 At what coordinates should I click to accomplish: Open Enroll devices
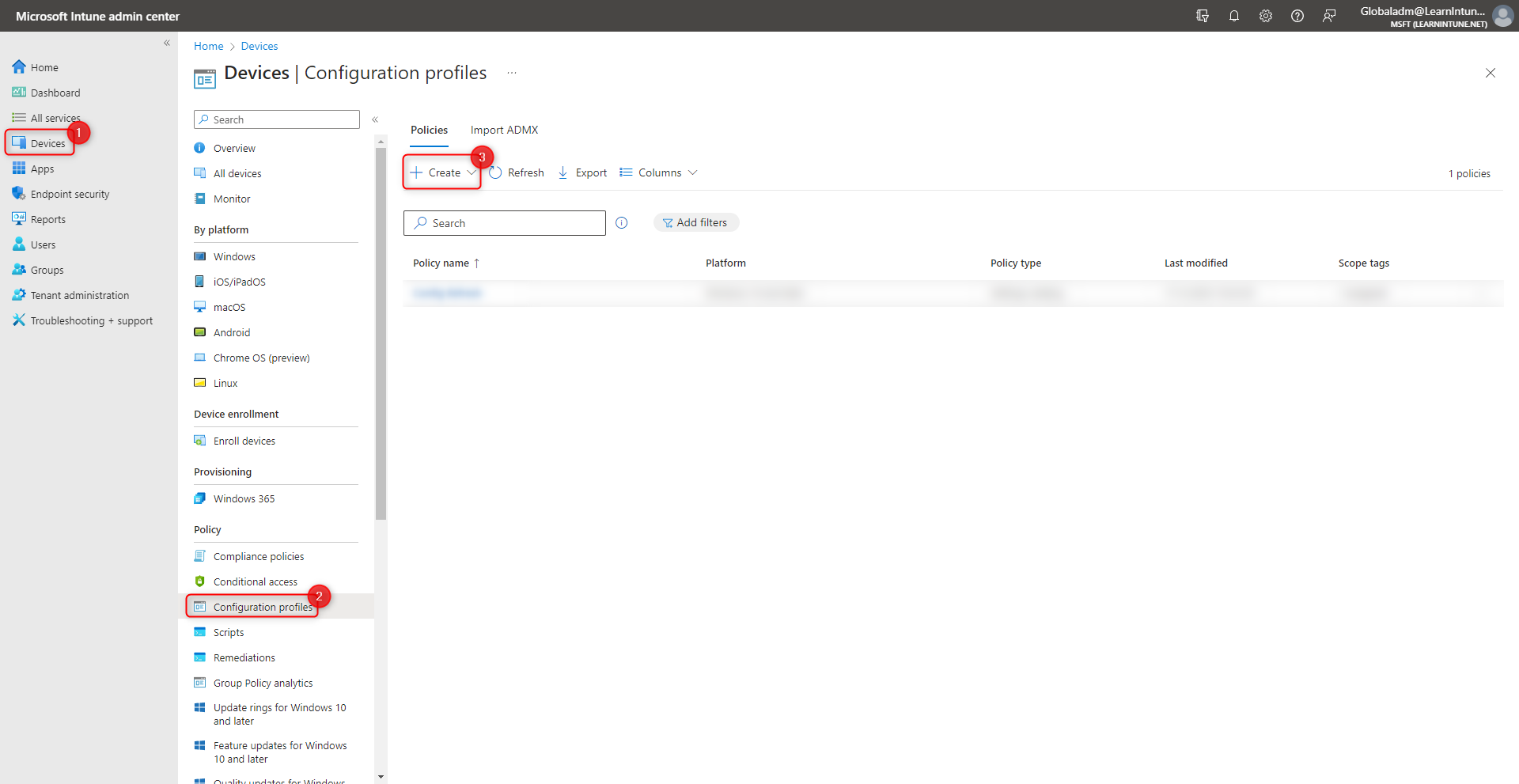(x=244, y=441)
